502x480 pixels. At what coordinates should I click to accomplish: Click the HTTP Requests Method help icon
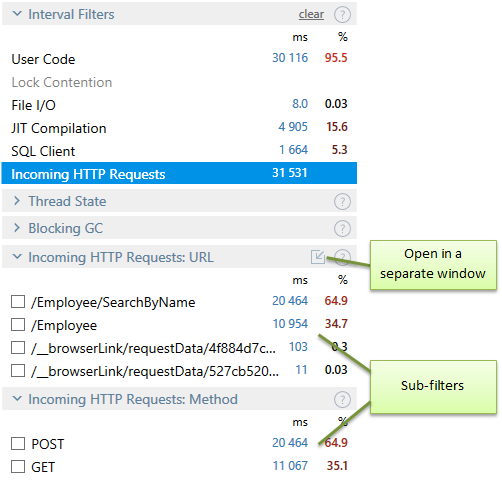[342, 399]
